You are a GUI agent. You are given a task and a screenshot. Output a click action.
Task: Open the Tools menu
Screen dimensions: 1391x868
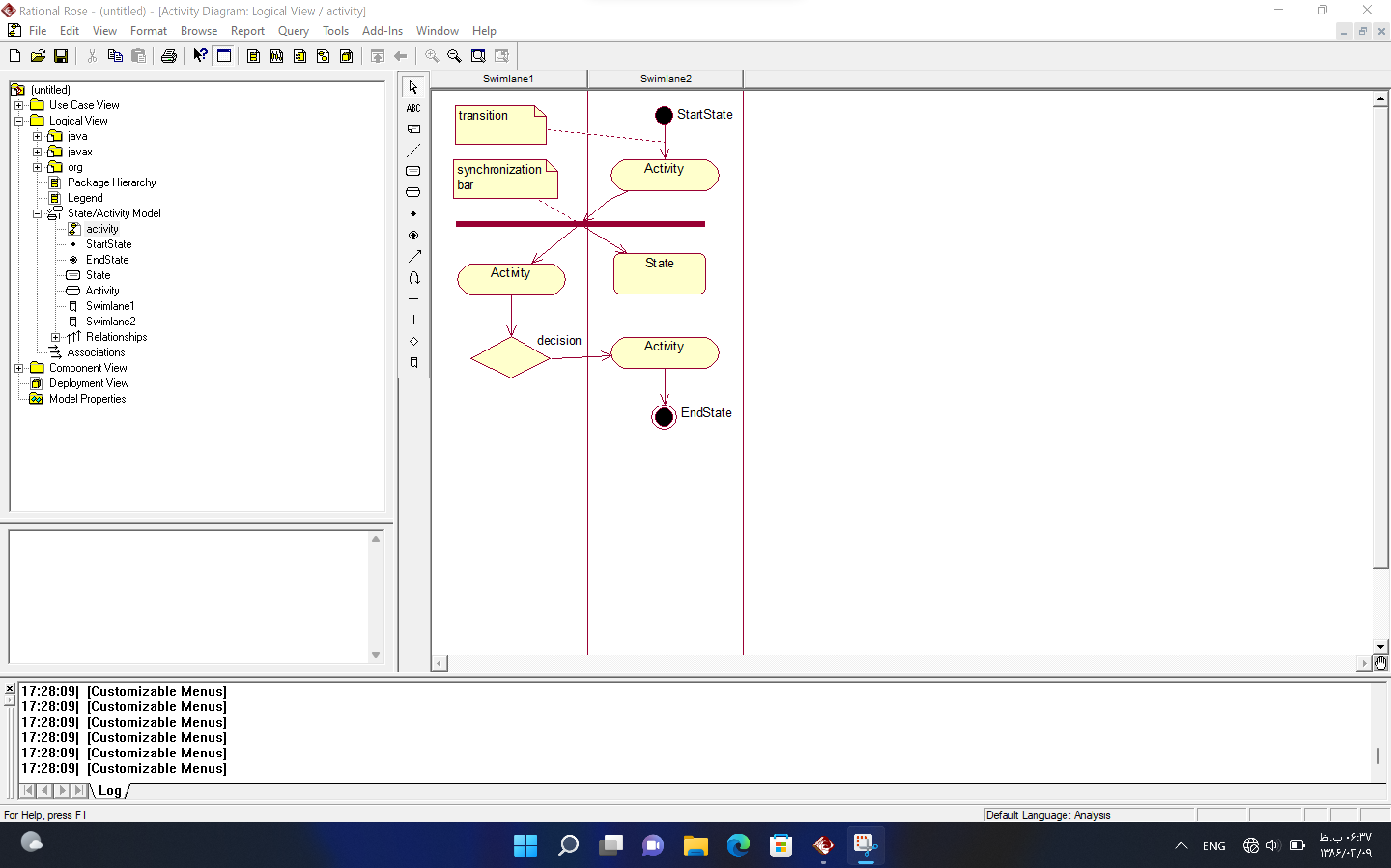335,30
